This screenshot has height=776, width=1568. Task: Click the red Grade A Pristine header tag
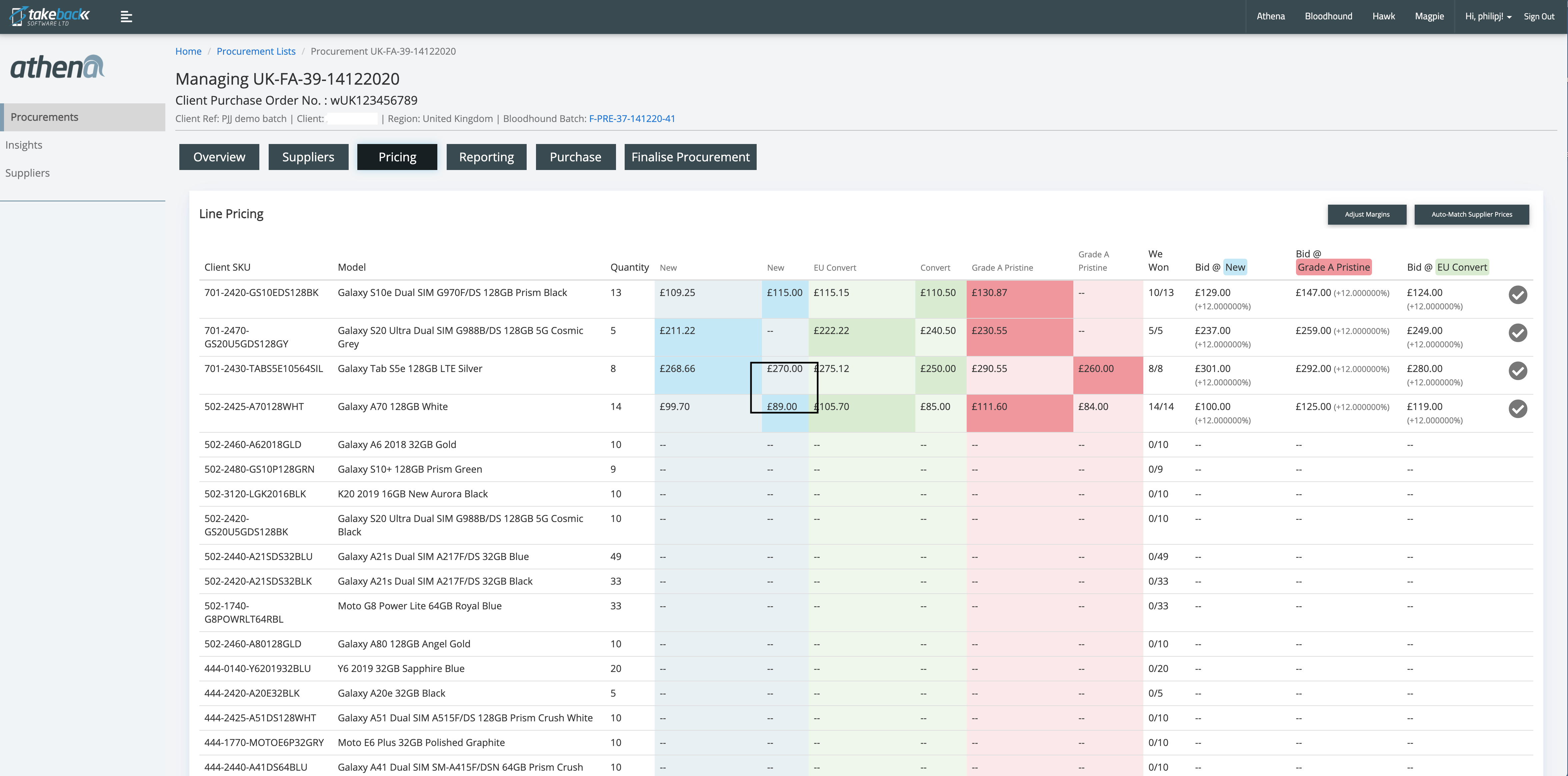click(1333, 267)
